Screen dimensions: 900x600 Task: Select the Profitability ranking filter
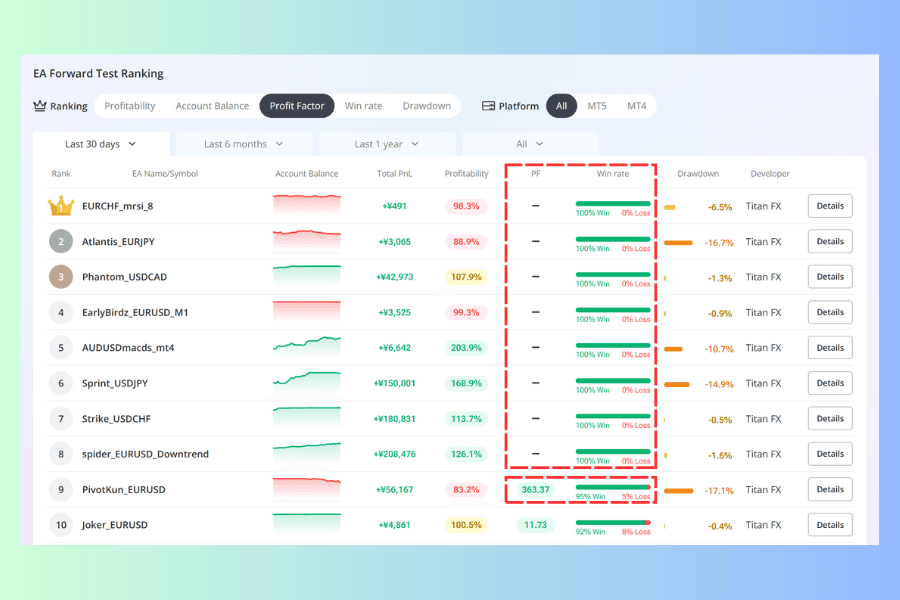(130, 106)
